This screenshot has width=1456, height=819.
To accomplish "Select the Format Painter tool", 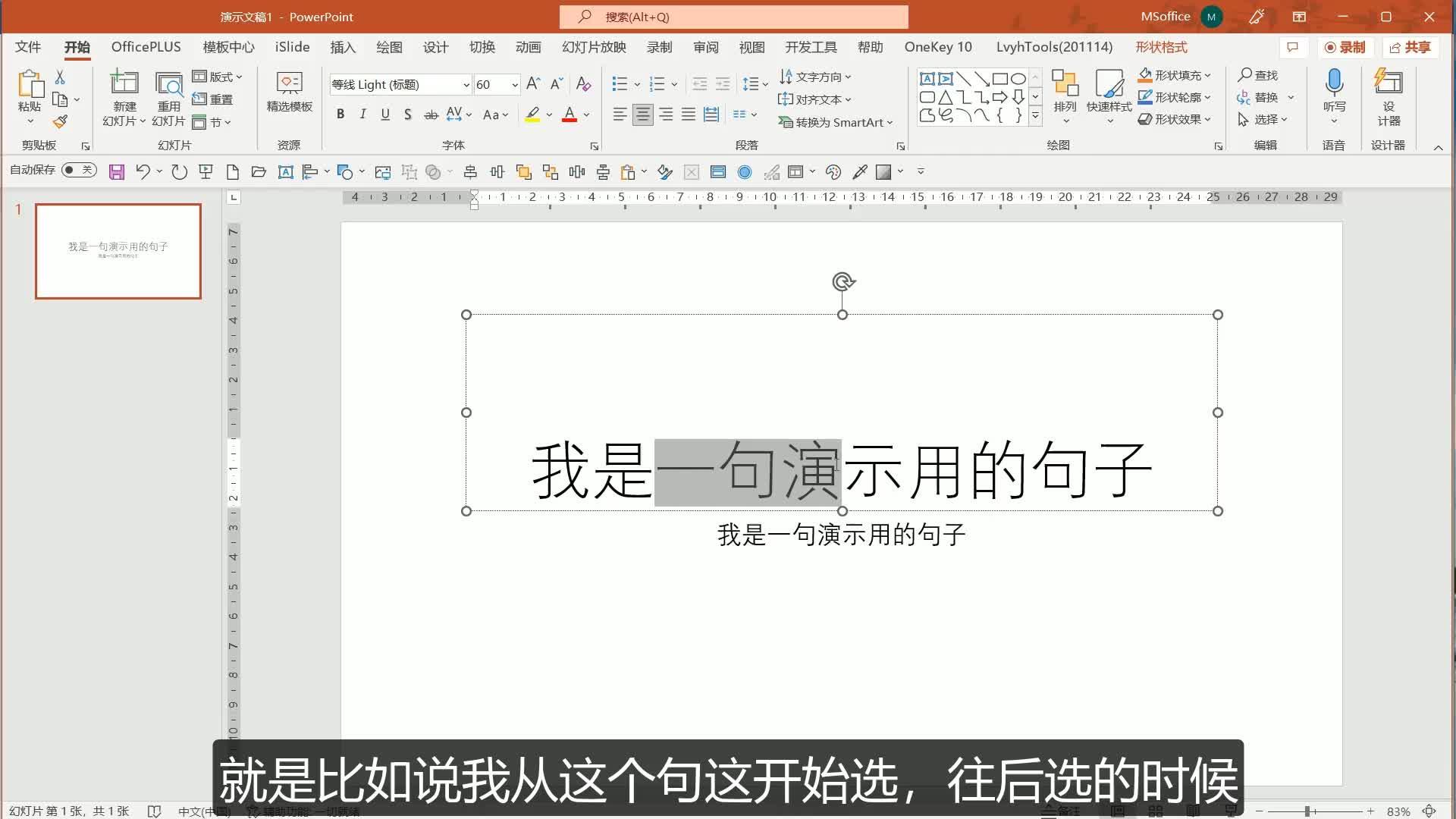I will 61,121.
